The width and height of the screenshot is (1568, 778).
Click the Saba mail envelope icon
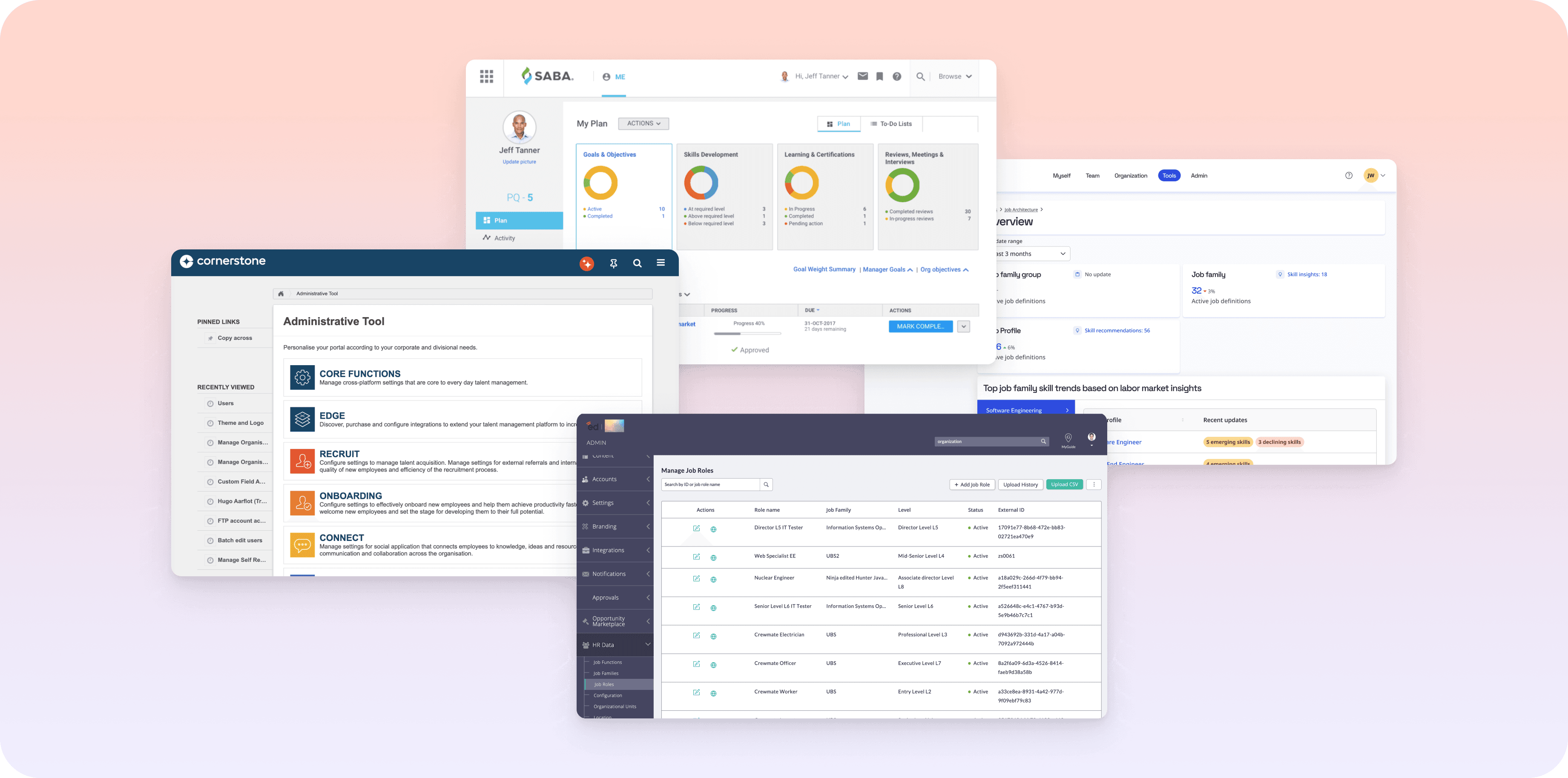pos(862,76)
